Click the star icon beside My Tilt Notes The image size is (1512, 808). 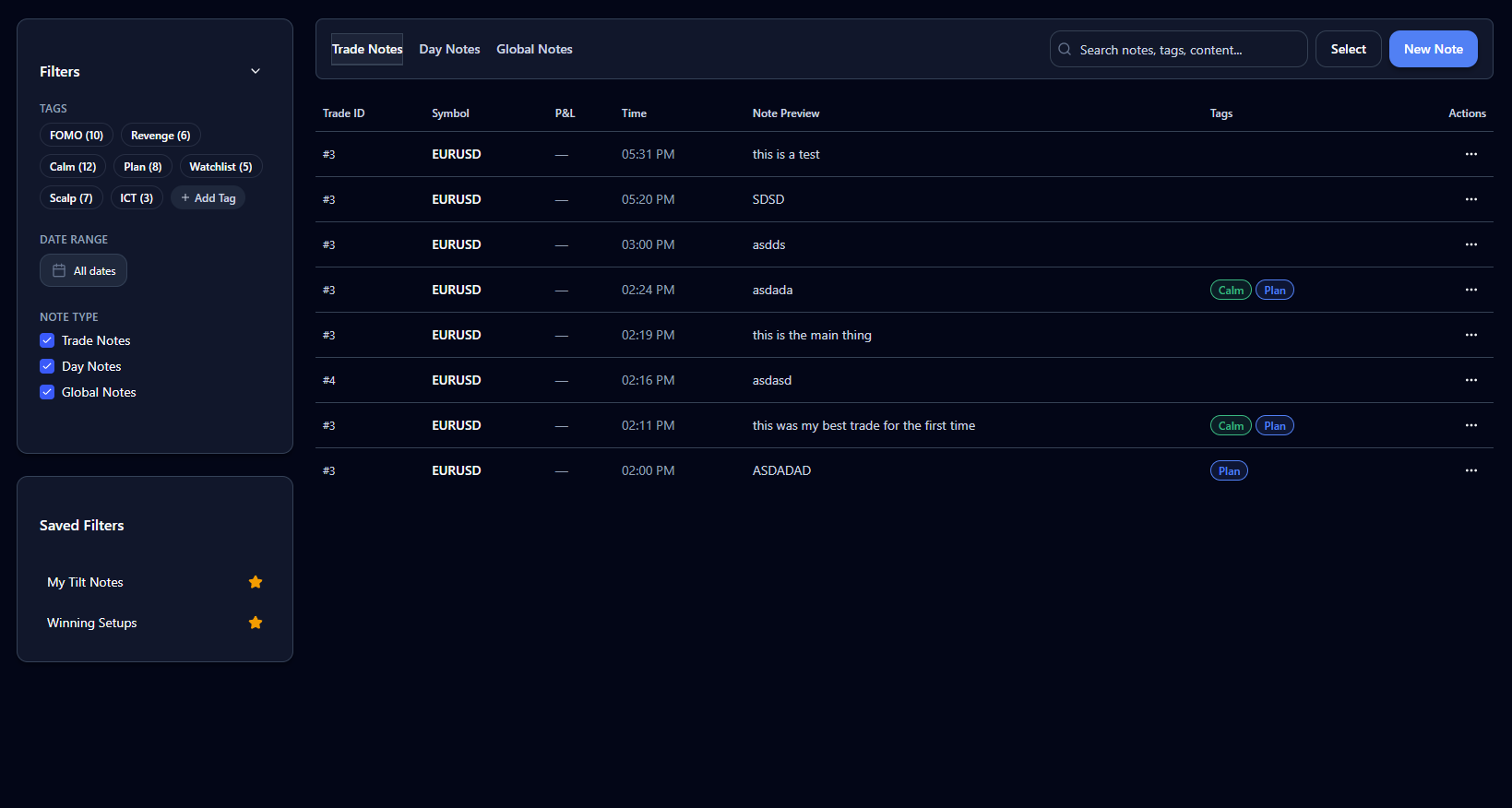pyautogui.click(x=256, y=582)
